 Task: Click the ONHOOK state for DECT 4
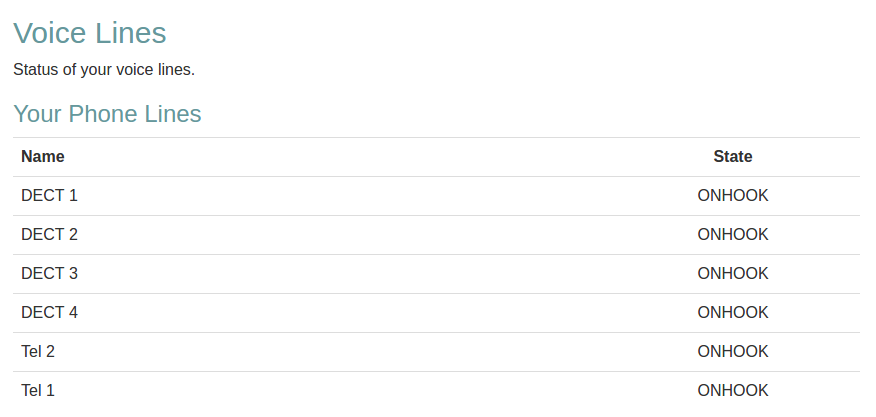point(733,312)
